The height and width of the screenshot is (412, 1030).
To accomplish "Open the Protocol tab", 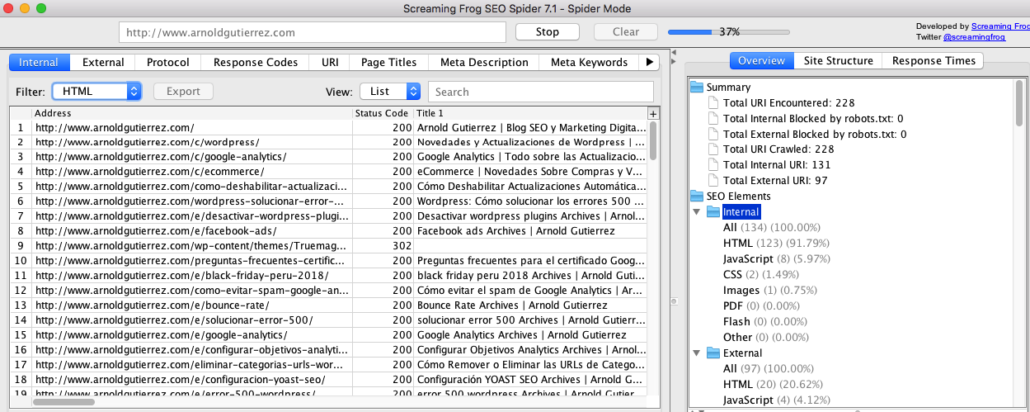I will coord(168,62).
